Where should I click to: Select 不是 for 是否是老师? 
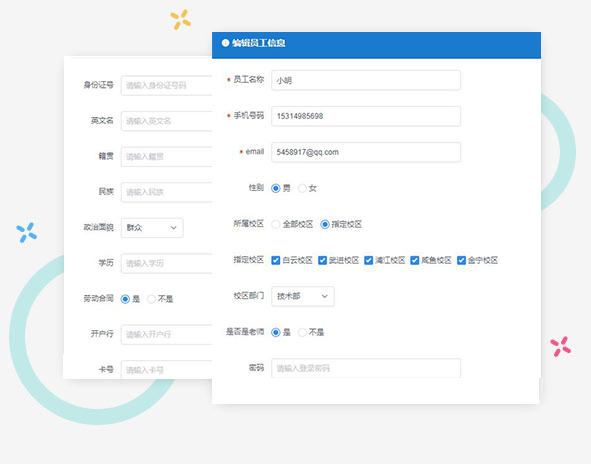[302, 332]
